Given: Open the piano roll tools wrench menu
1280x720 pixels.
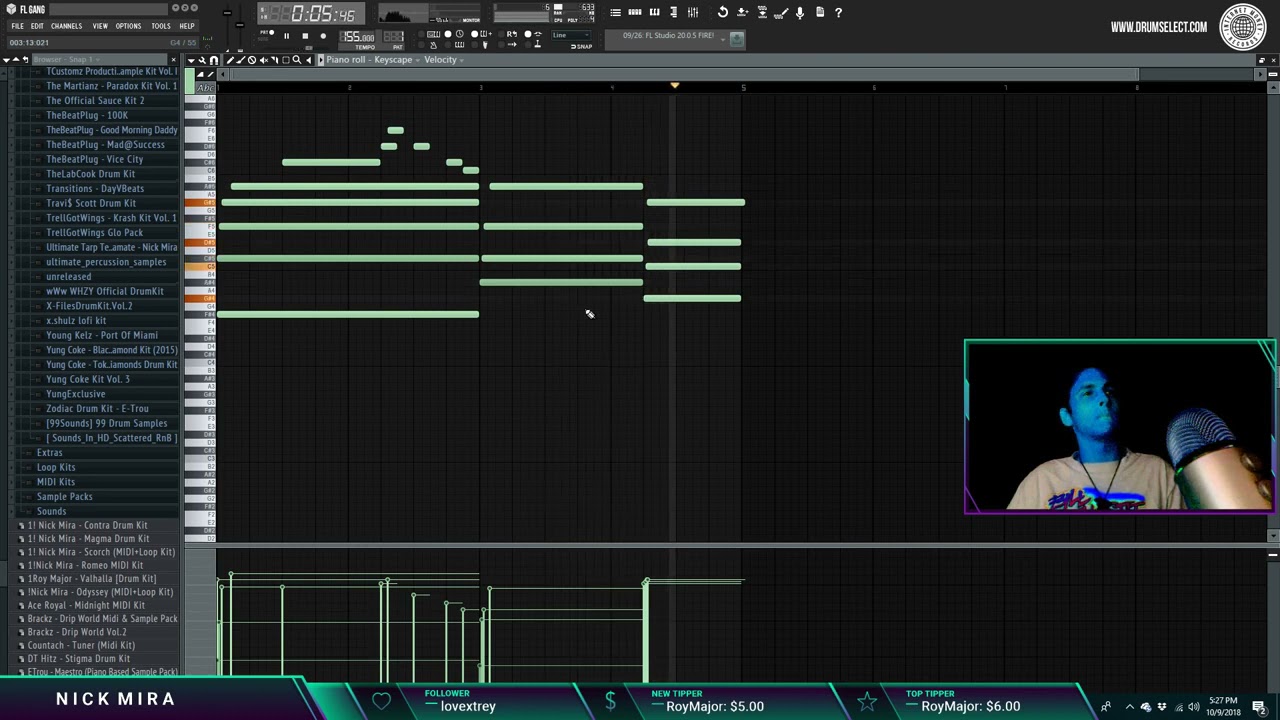Looking at the screenshot, I should tap(201, 60).
